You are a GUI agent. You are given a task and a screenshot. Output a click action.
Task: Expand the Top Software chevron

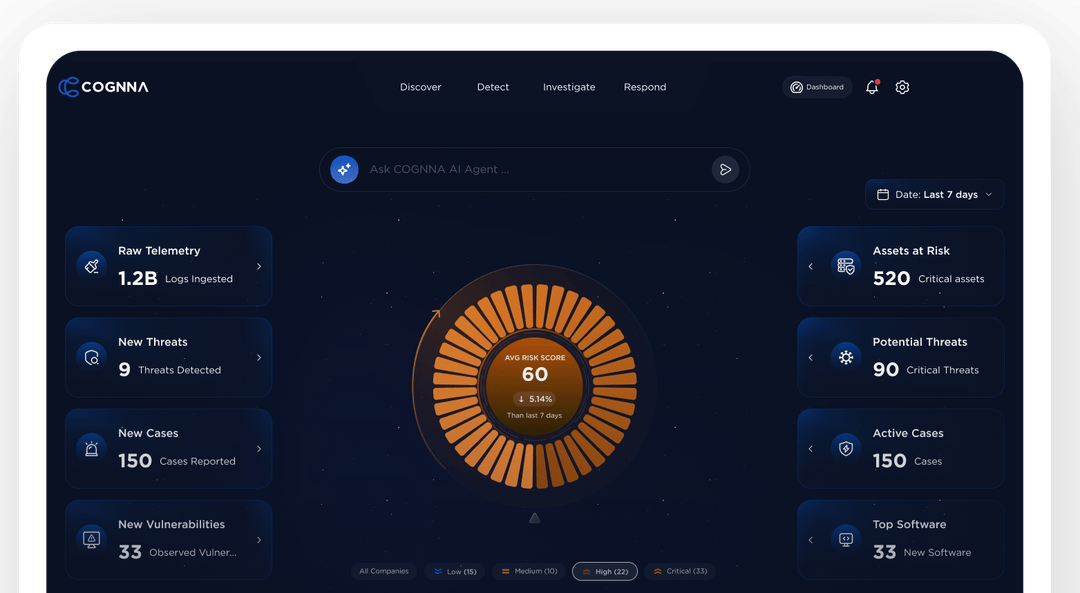[811, 540]
